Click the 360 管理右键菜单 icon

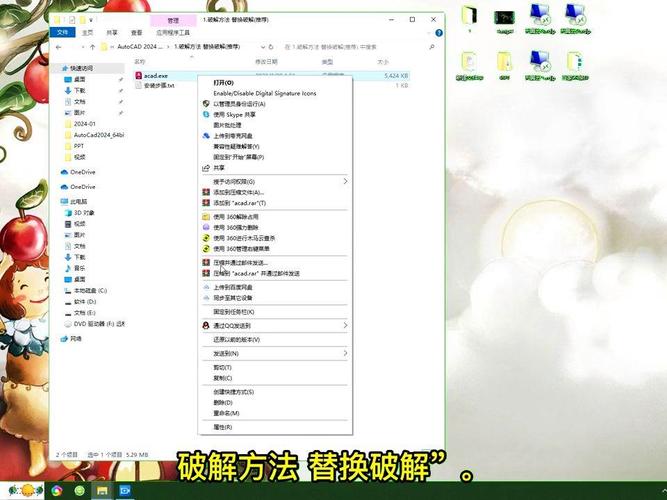(x=206, y=249)
